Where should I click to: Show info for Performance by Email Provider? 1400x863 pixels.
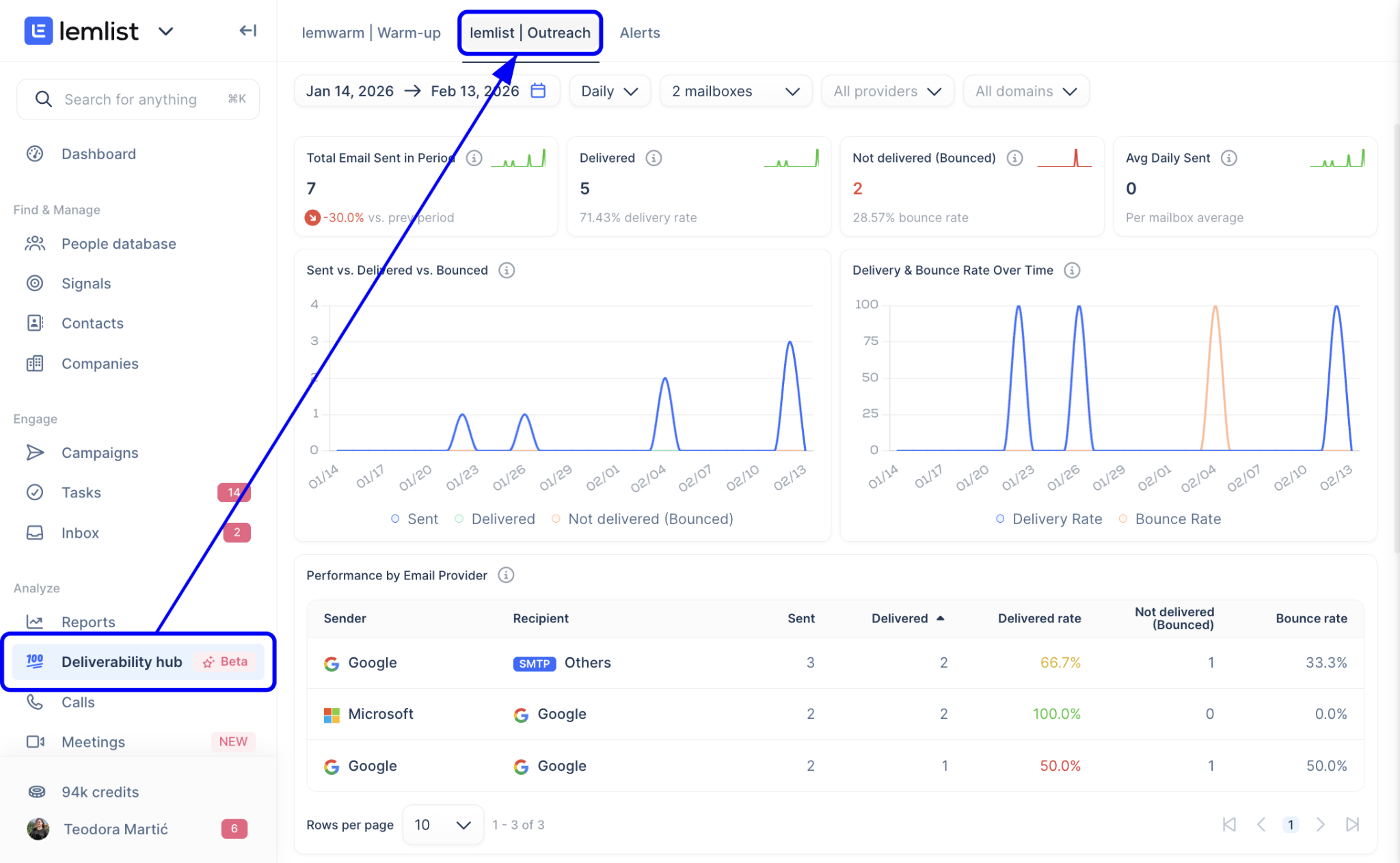[506, 575]
